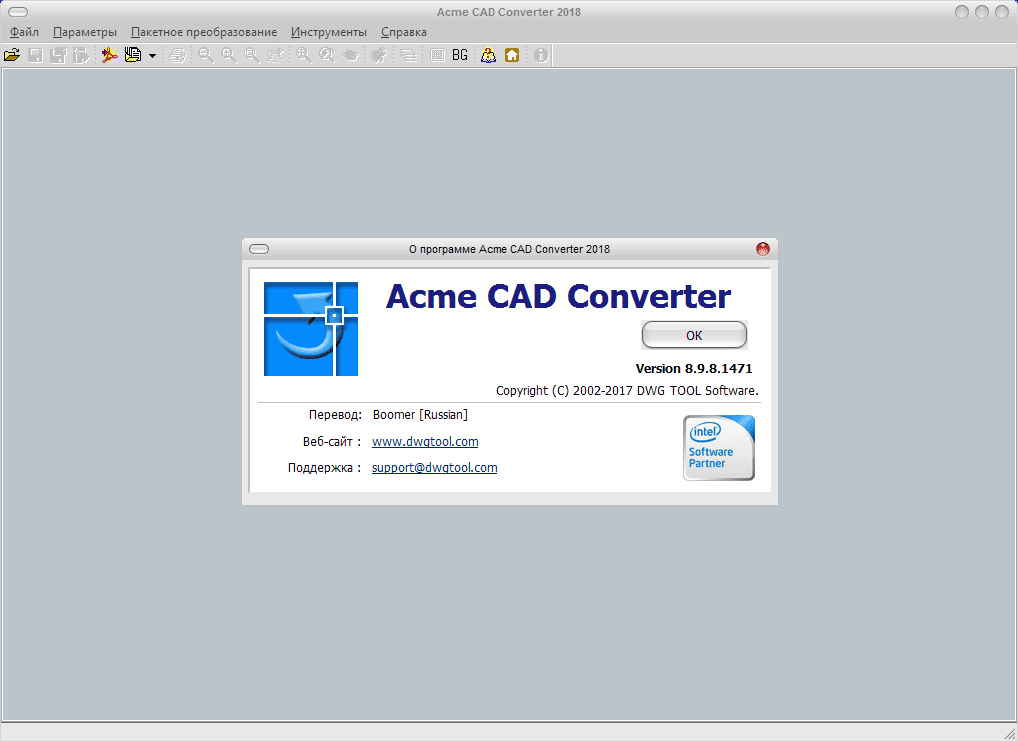
Task: Click the grayed-out single floppy Save icon
Action: click(35, 55)
